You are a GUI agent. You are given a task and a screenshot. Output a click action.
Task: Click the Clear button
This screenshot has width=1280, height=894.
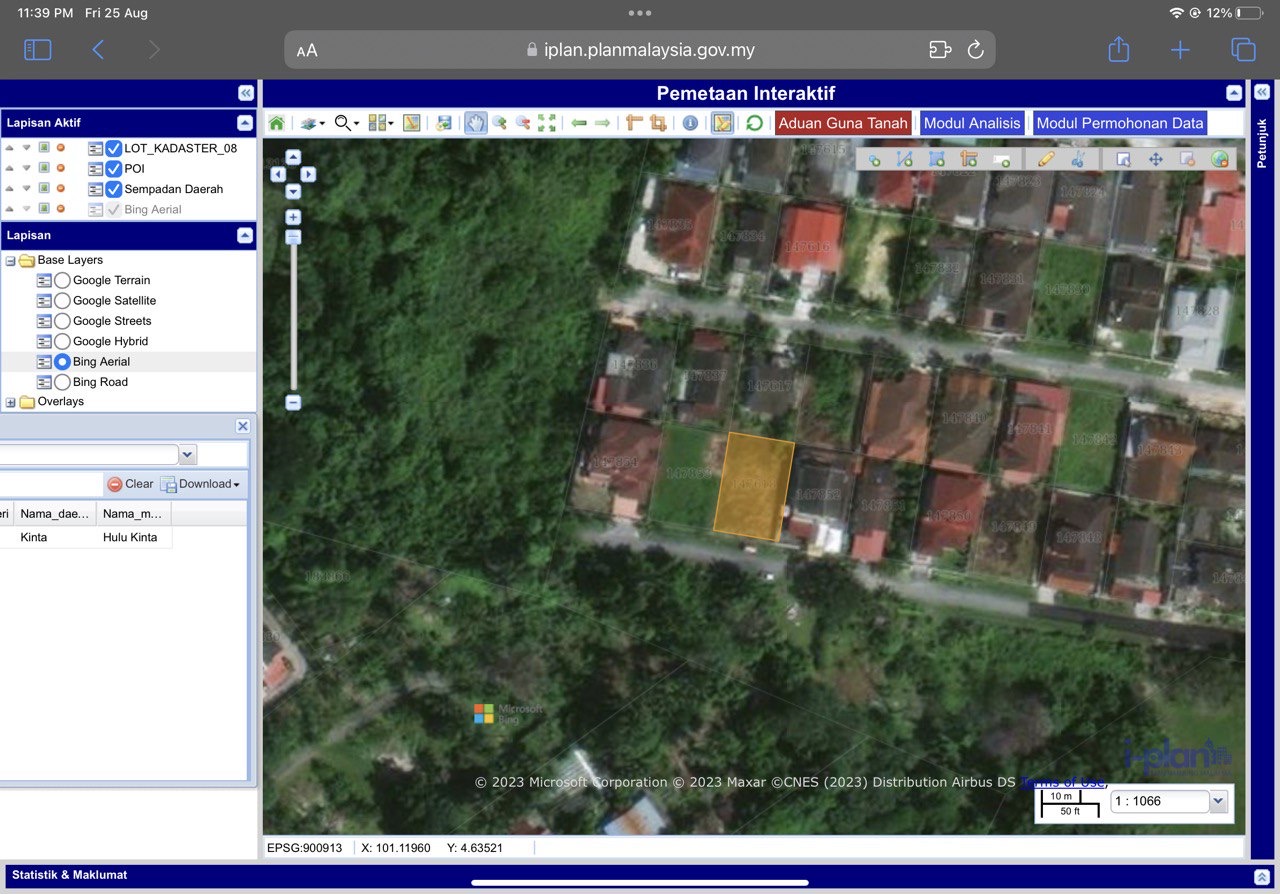130,484
